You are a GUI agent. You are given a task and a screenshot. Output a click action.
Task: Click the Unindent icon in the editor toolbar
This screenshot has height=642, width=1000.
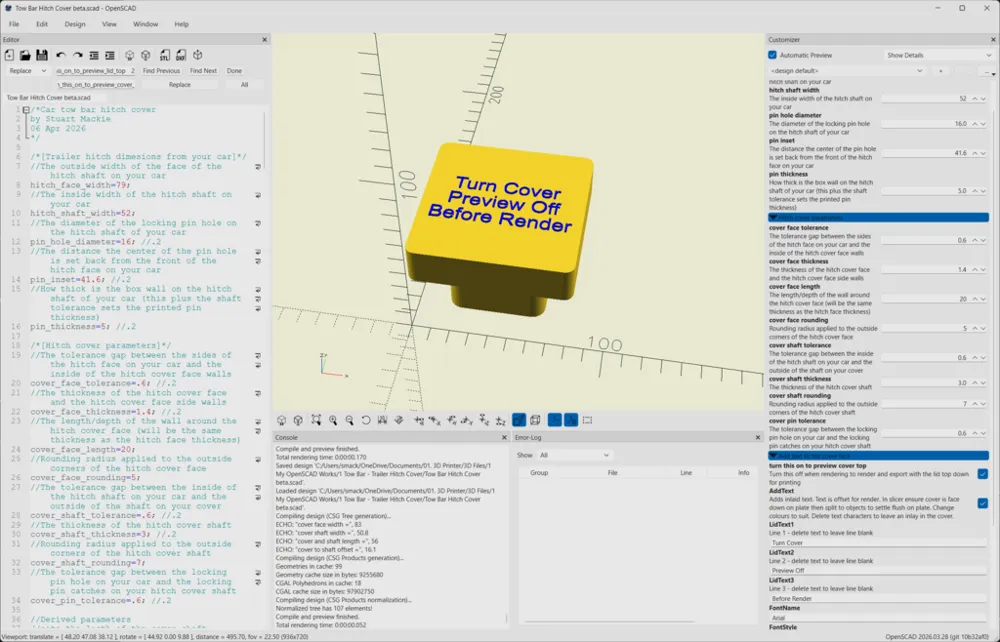(94, 55)
